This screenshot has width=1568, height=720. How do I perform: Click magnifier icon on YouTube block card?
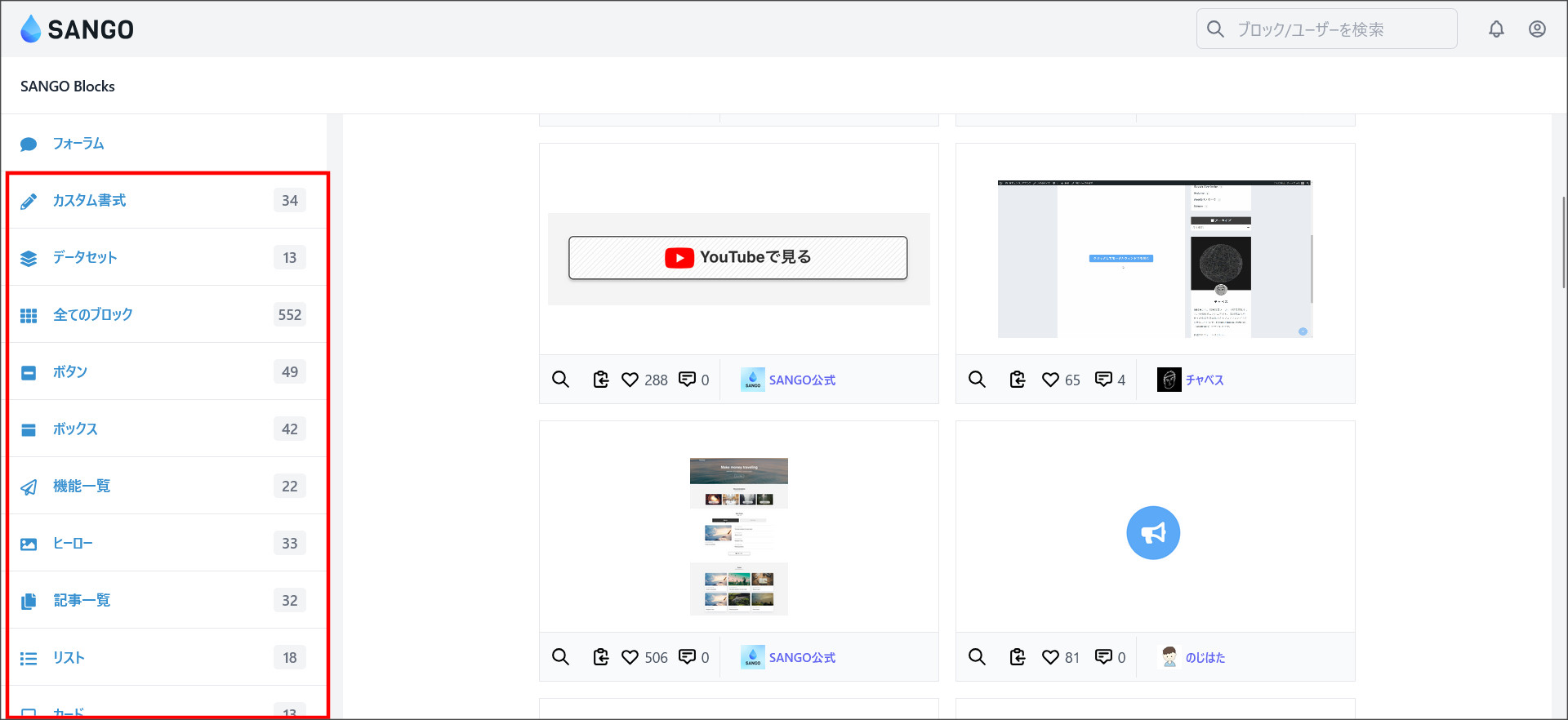click(x=560, y=380)
